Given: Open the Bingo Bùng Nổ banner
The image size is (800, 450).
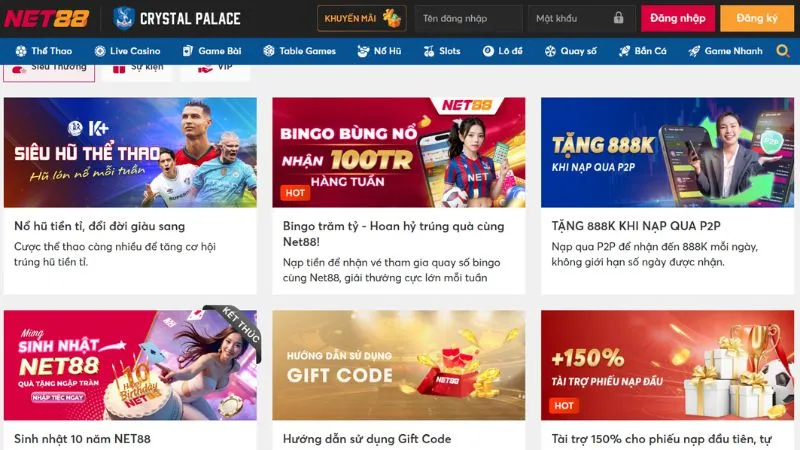Looking at the screenshot, I should [398, 153].
